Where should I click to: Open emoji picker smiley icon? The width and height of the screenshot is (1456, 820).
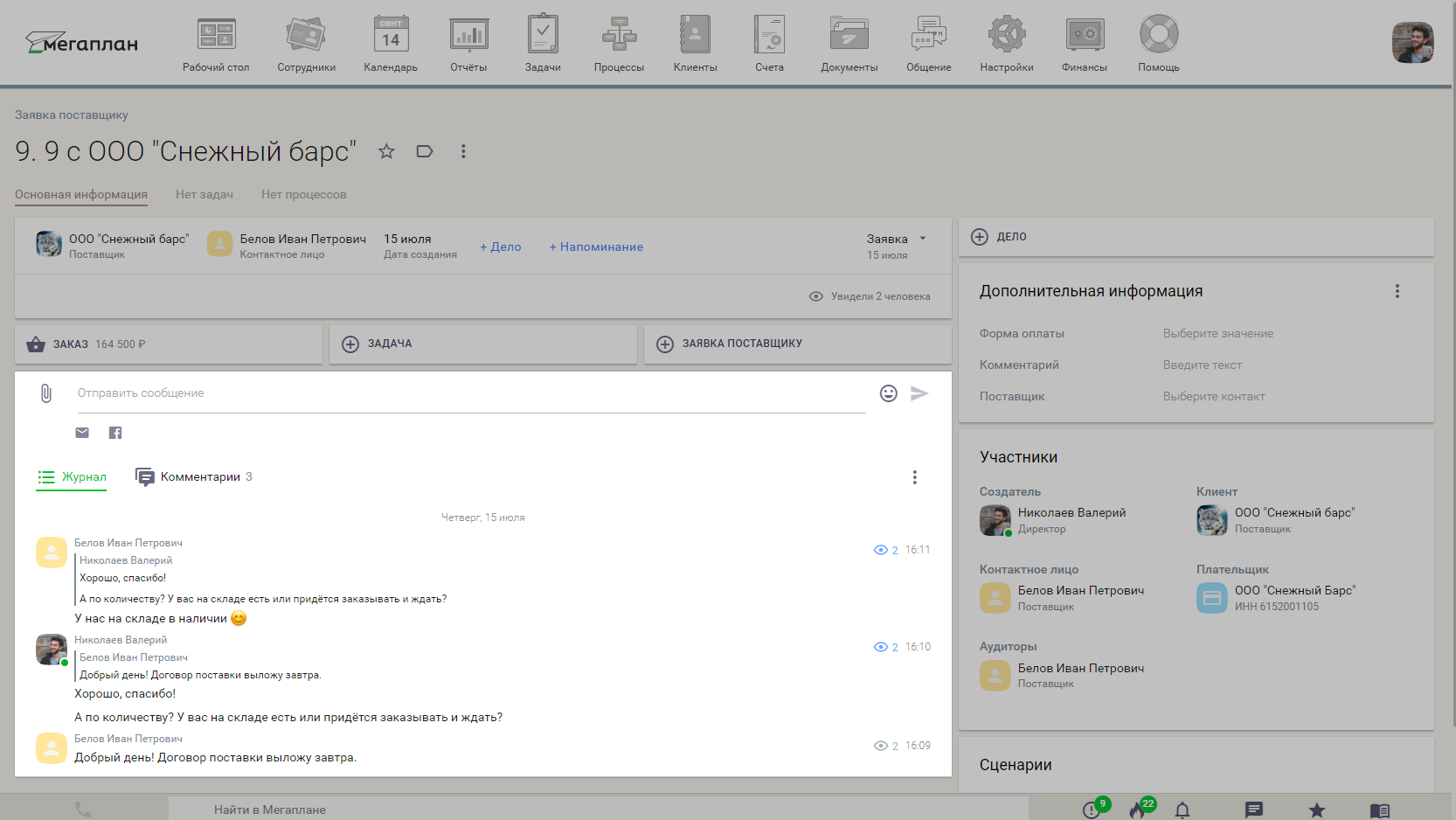pos(889,393)
